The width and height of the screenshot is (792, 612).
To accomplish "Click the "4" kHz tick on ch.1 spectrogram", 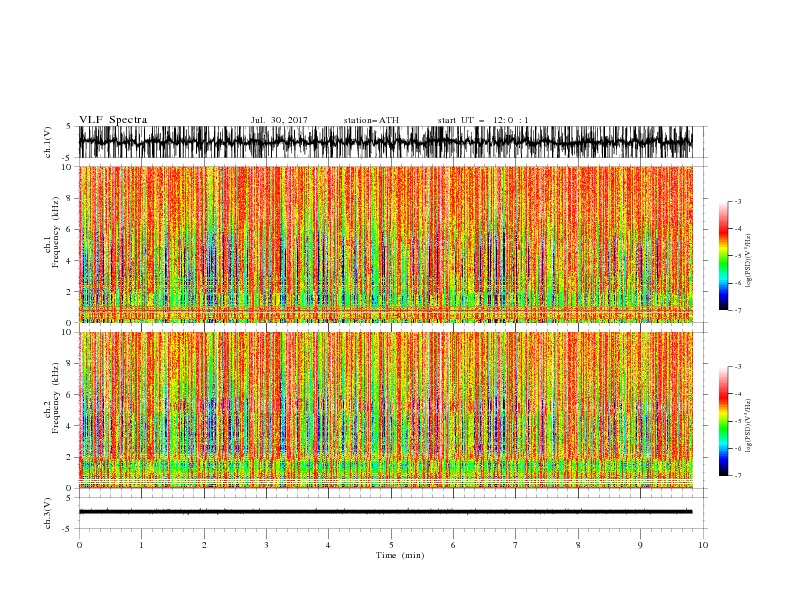I will [69, 261].
